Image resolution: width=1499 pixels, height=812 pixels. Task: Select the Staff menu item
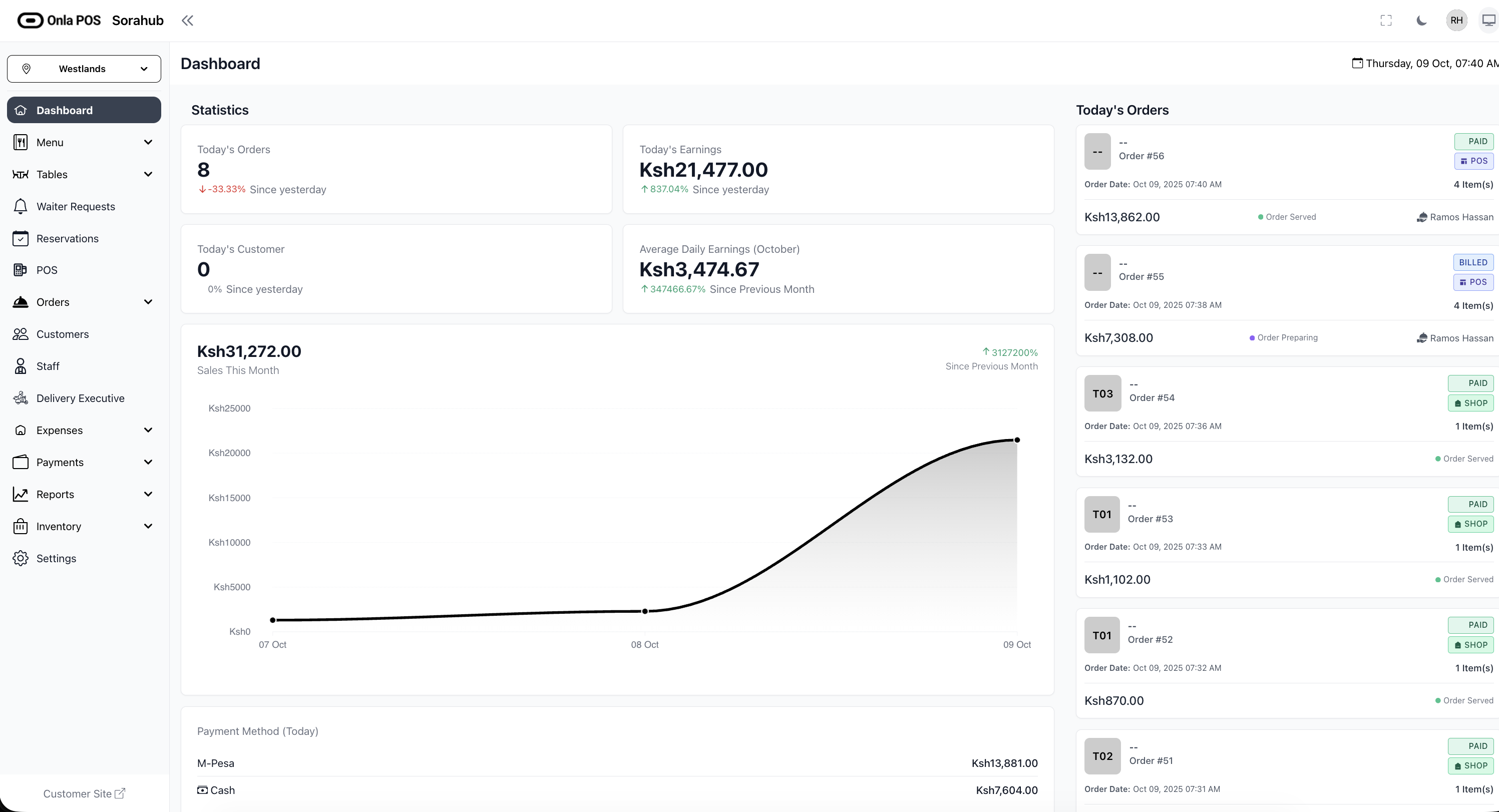pos(48,366)
